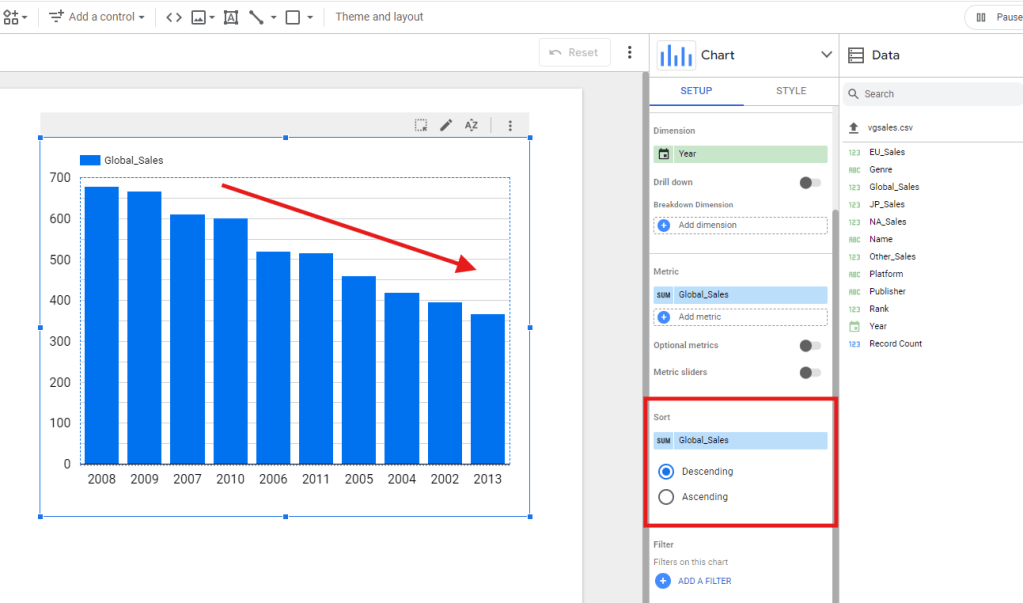Enable the Drill down toggle
This screenshot has width=1023, height=603.
click(x=810, y=182)
